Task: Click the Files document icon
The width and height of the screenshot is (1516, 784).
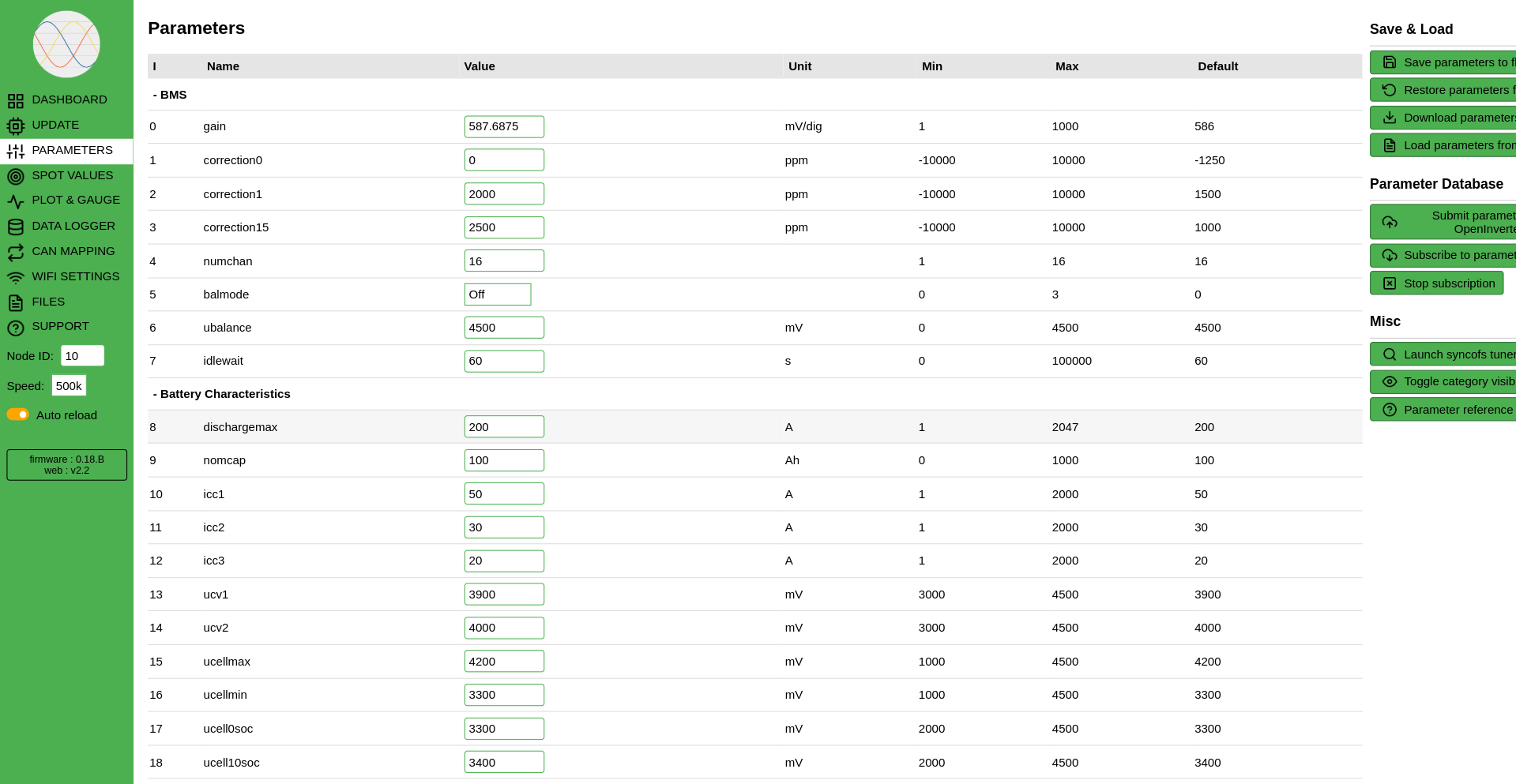Action: click(x=16, y=303)
